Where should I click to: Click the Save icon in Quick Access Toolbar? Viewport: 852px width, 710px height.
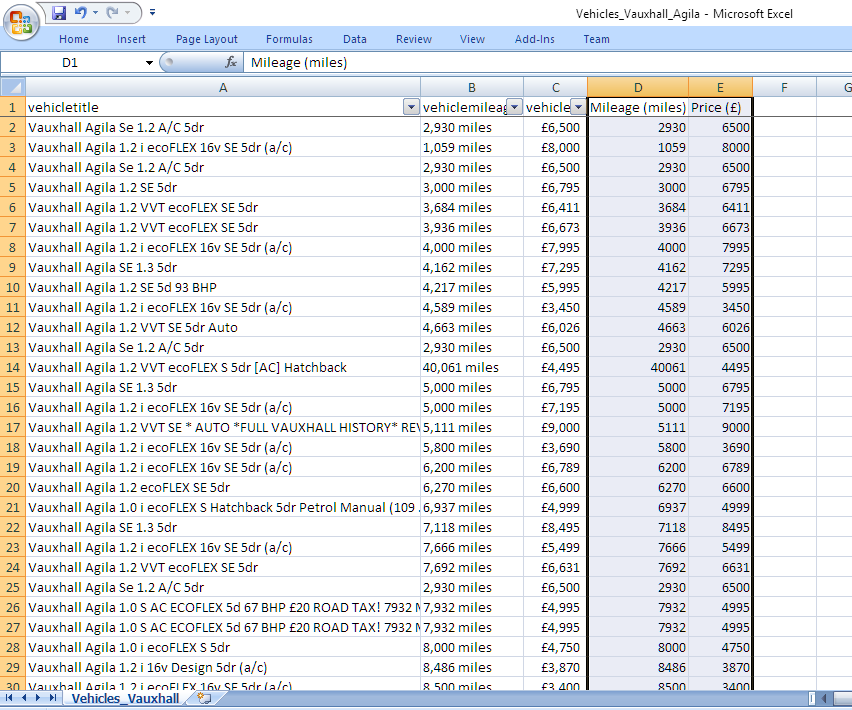click(x=59, y=13)
